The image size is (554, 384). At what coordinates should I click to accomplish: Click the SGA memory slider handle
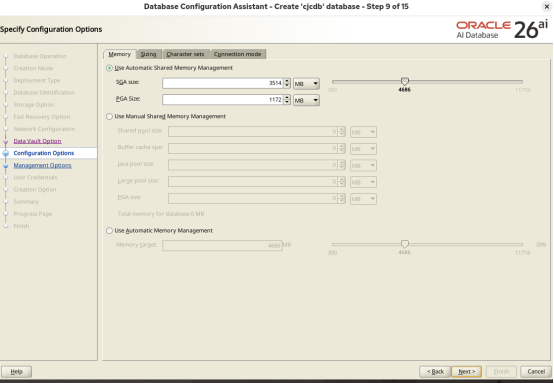[x=405, y=81]
